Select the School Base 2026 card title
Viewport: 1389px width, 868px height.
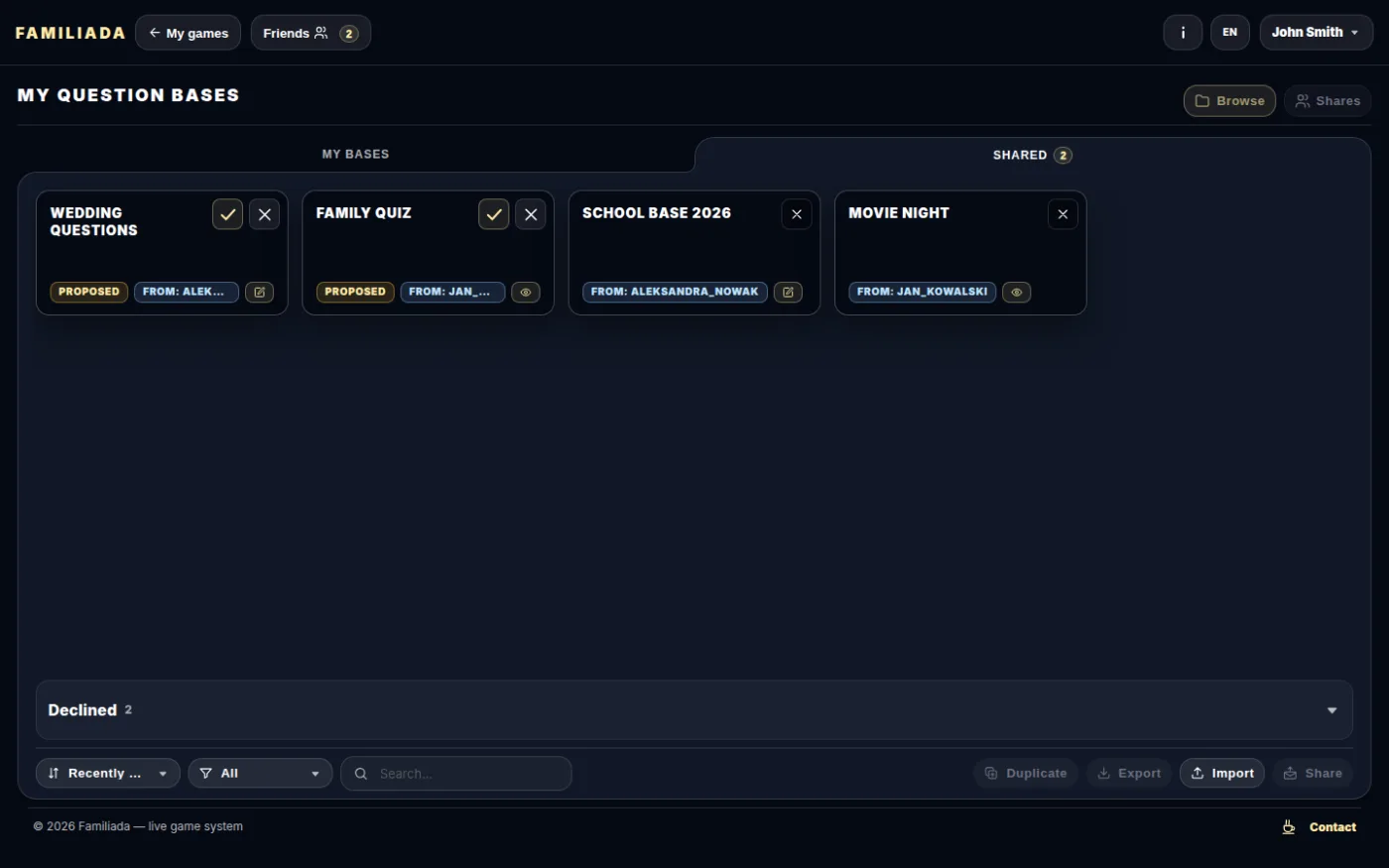[x=657, y=213]
